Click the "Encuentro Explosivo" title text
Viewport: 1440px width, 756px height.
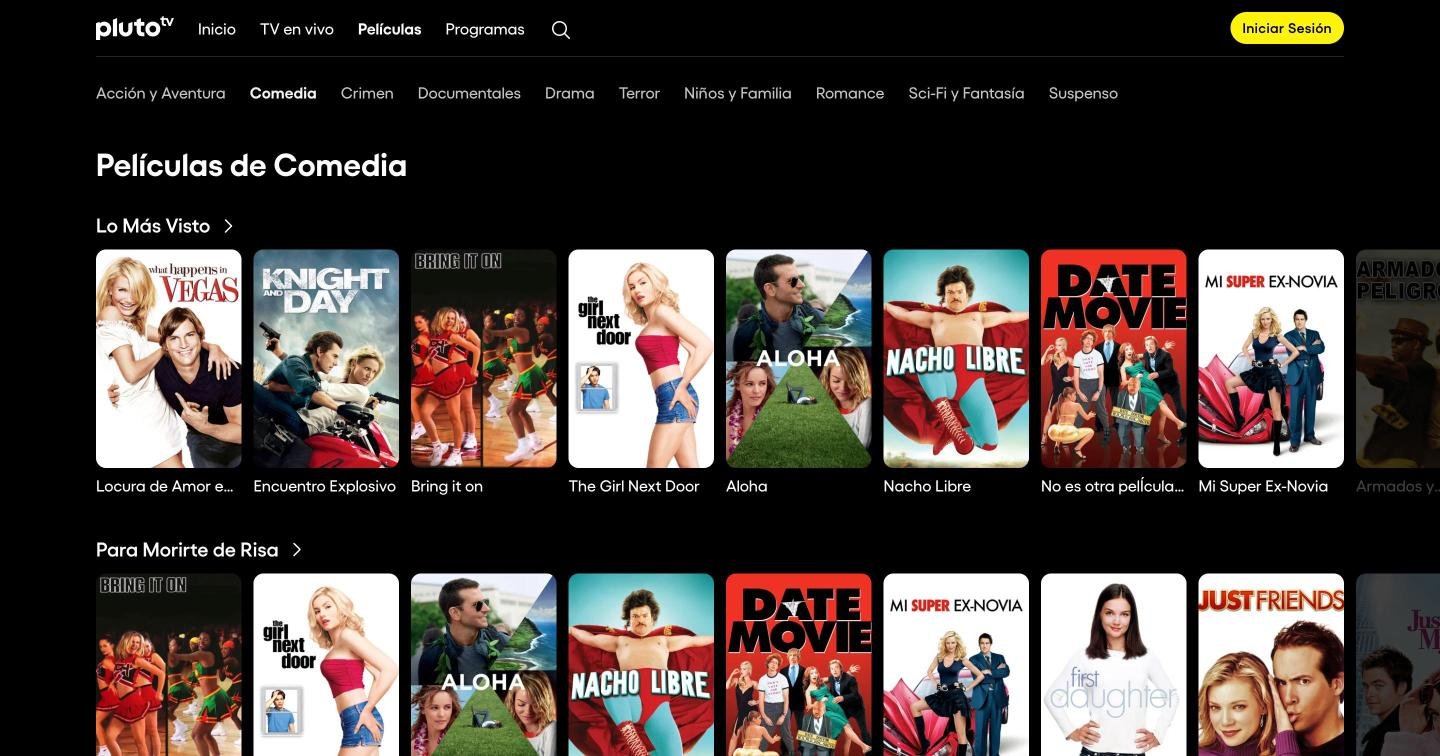325,486
